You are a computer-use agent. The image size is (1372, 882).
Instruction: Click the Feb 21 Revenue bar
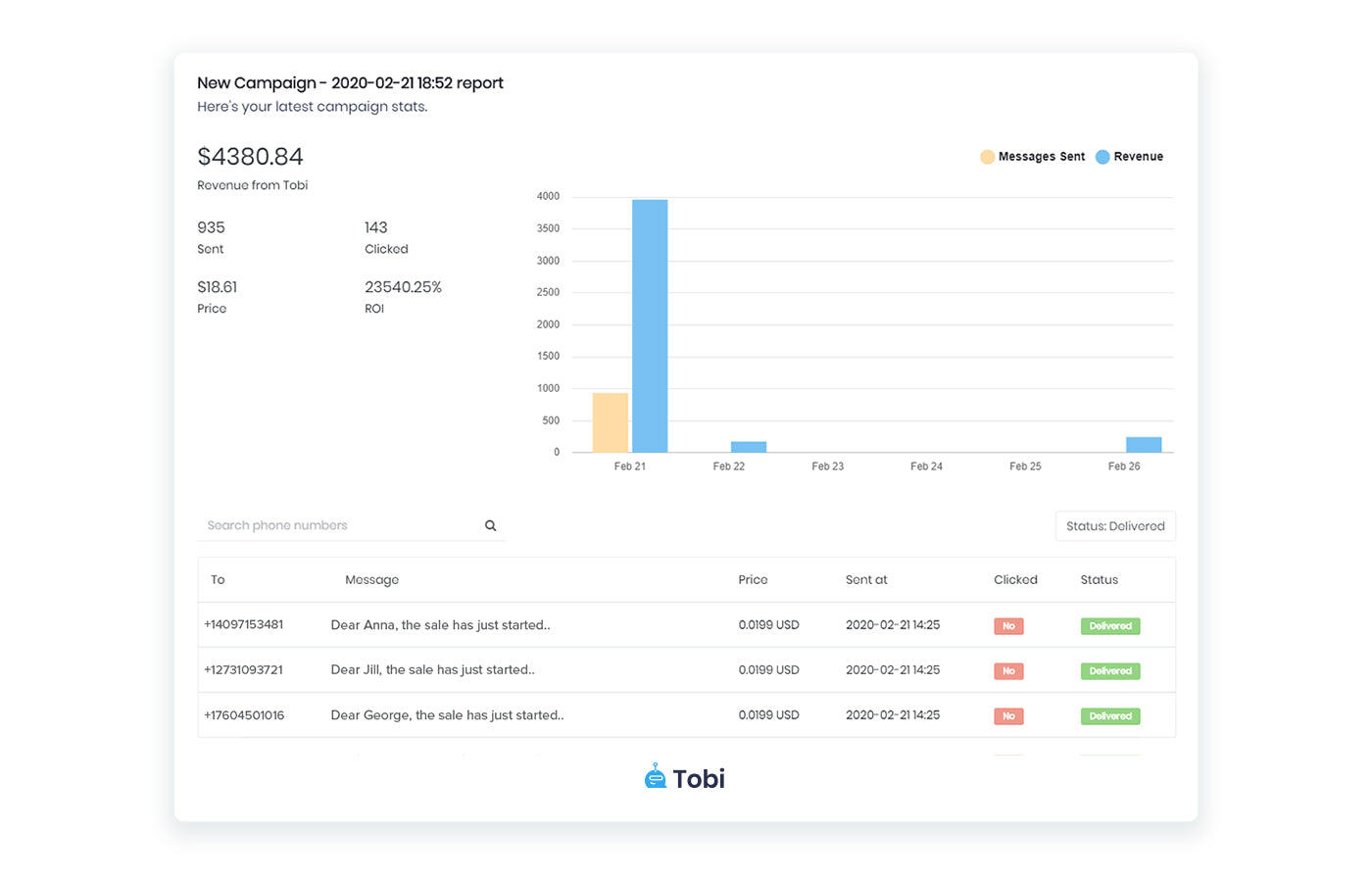(x=650, y=326)
